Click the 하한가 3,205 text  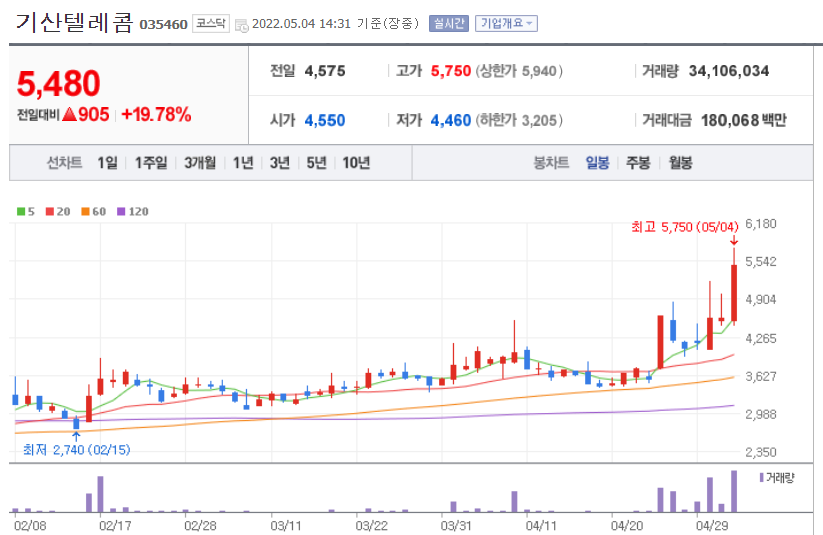point(519,120)
